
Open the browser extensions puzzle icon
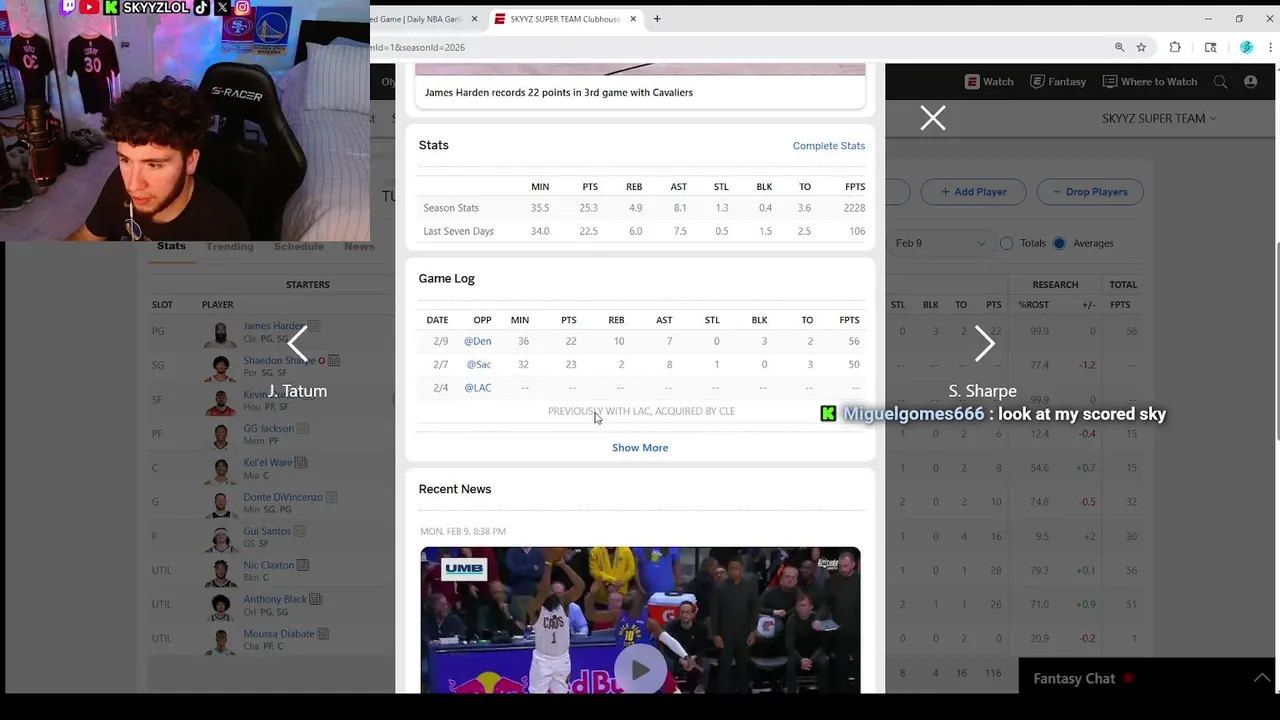pyautogui.click(x=1175, y=47)
